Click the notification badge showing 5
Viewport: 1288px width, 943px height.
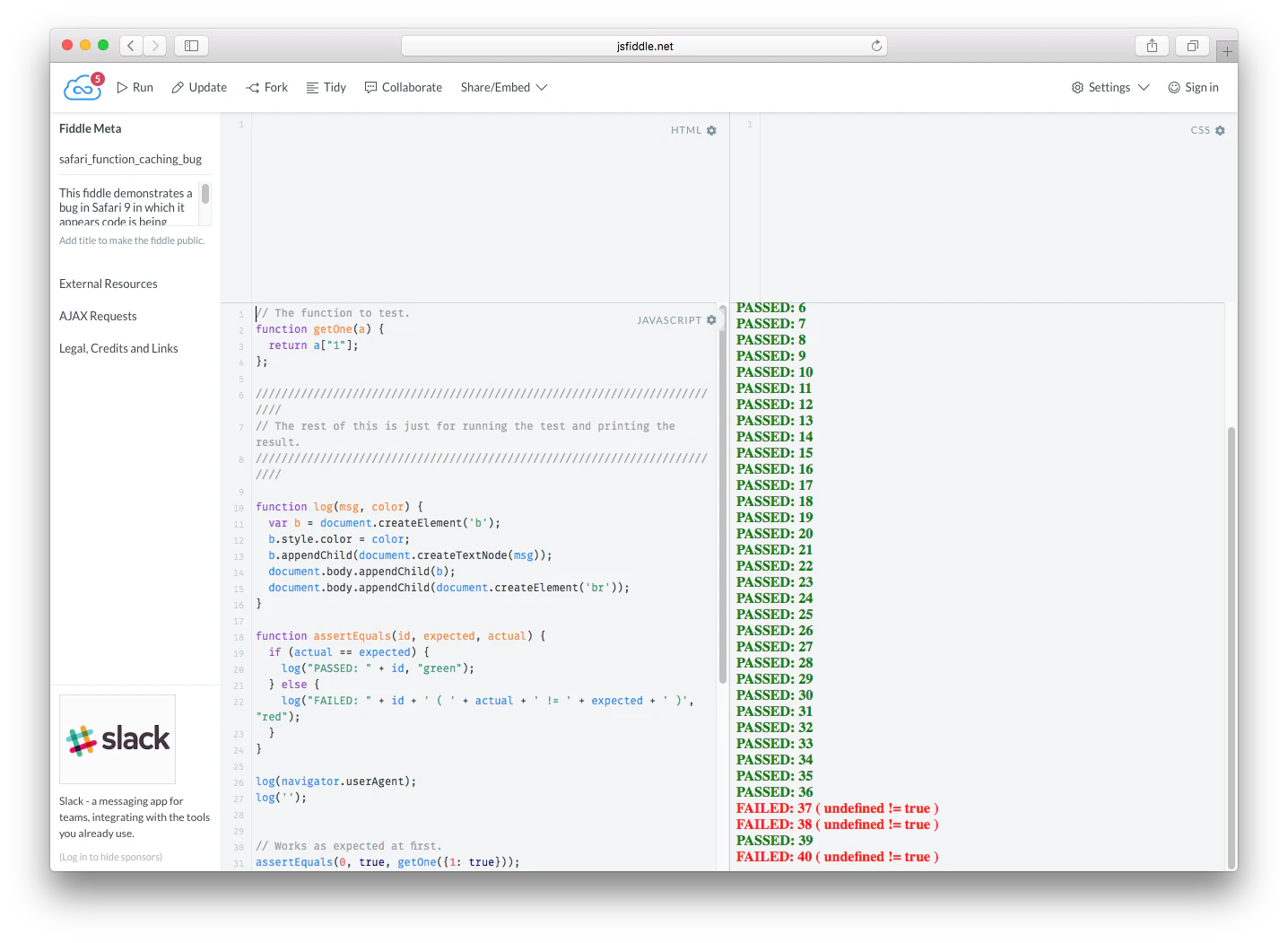point(98,79)
